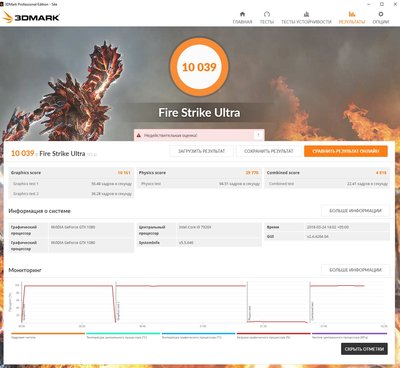Screen dimensions: 400x368
Task: Click the Время timestamp value
Action: tap(328, 227)
